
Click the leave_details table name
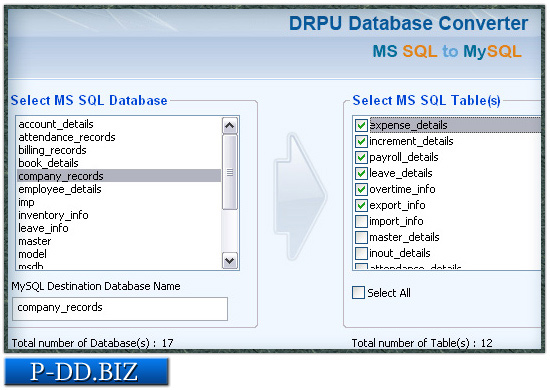[401, 173]
